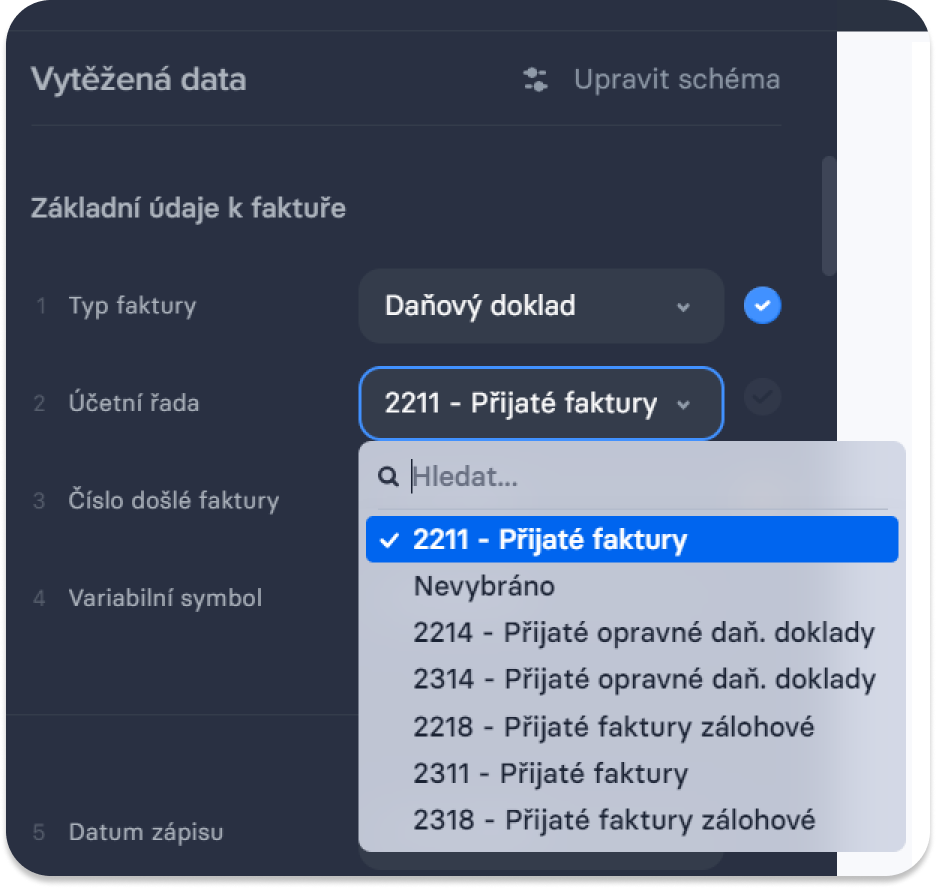Select 2211 - Přijaté faktury option
The height and width of the screenshot is (888, 936).
pyautogui.click(x=632, y=539)
